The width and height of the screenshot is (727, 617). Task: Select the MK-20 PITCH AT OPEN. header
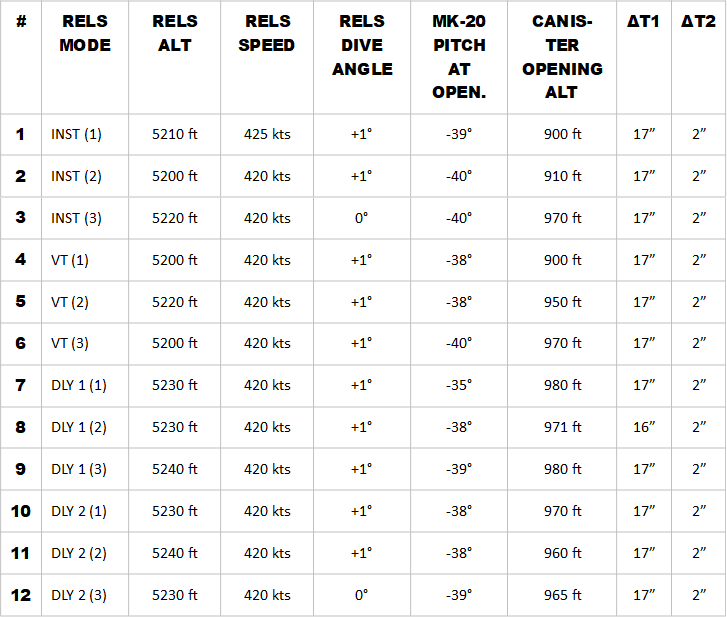[x=459, y=57]
